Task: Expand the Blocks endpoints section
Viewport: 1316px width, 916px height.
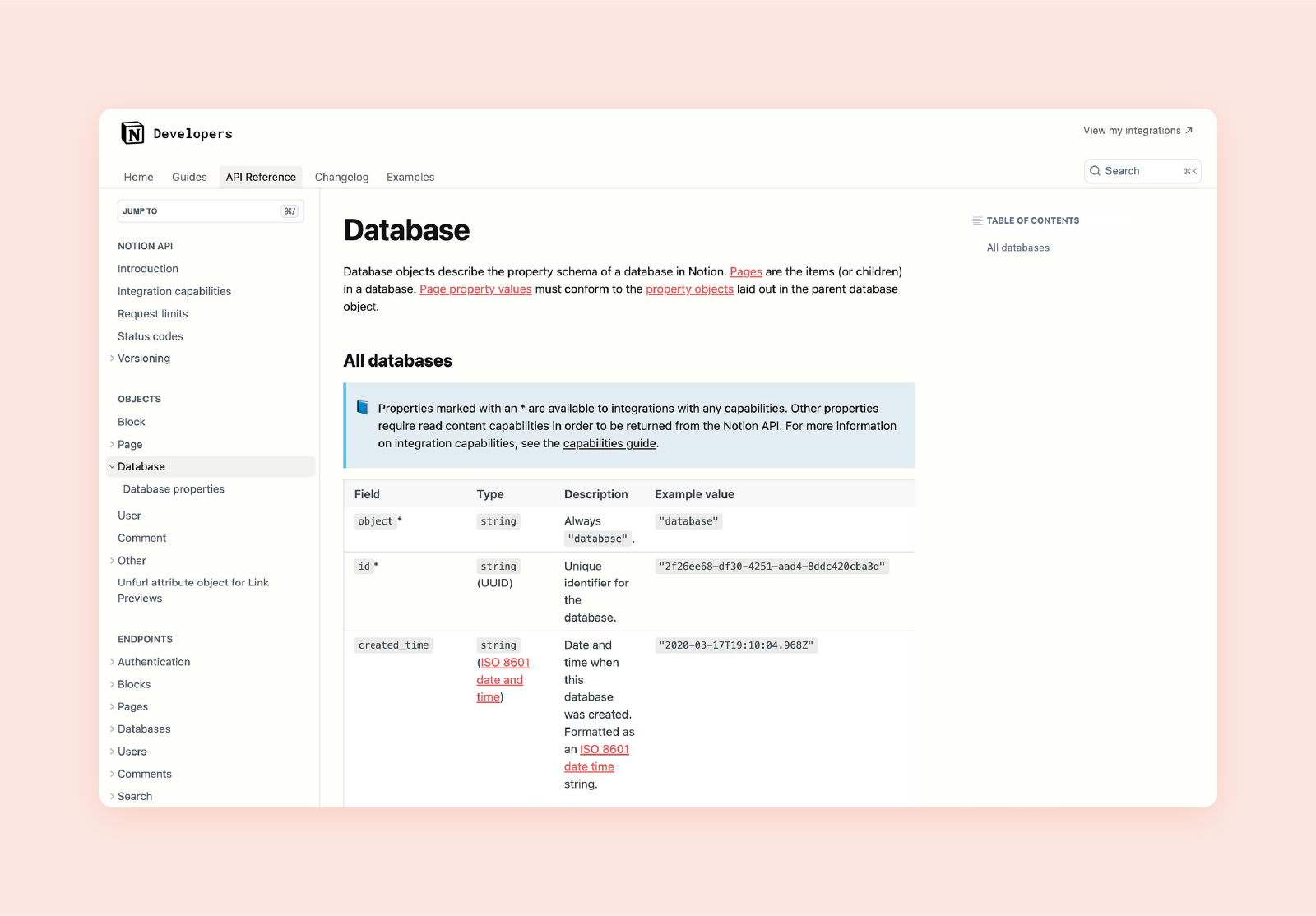Action: tap(113, 684)
